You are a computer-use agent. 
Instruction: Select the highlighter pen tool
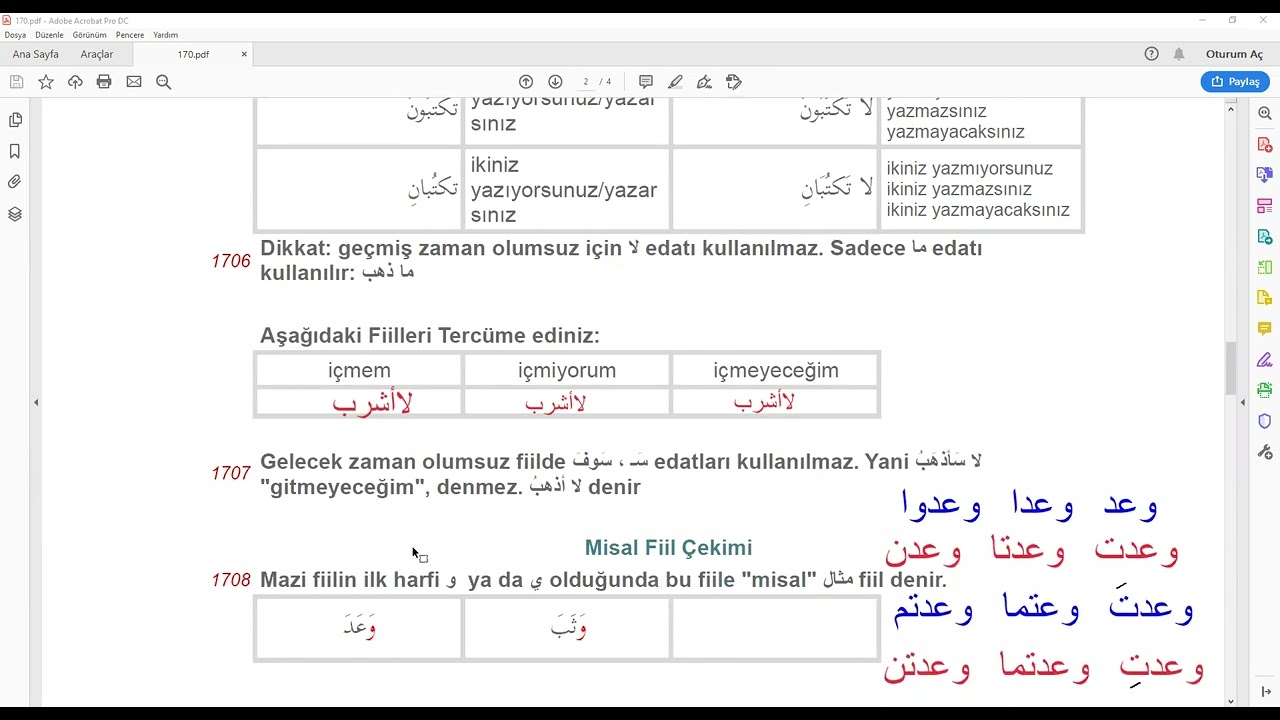pos(675,82)
